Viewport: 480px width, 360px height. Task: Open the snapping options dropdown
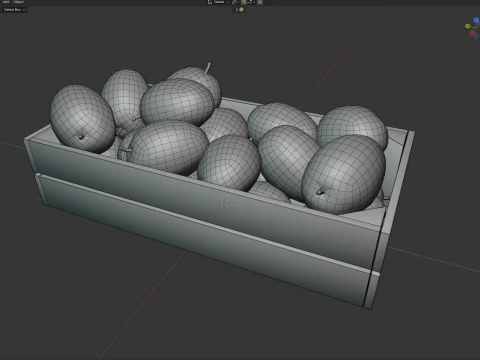(251, 2)
